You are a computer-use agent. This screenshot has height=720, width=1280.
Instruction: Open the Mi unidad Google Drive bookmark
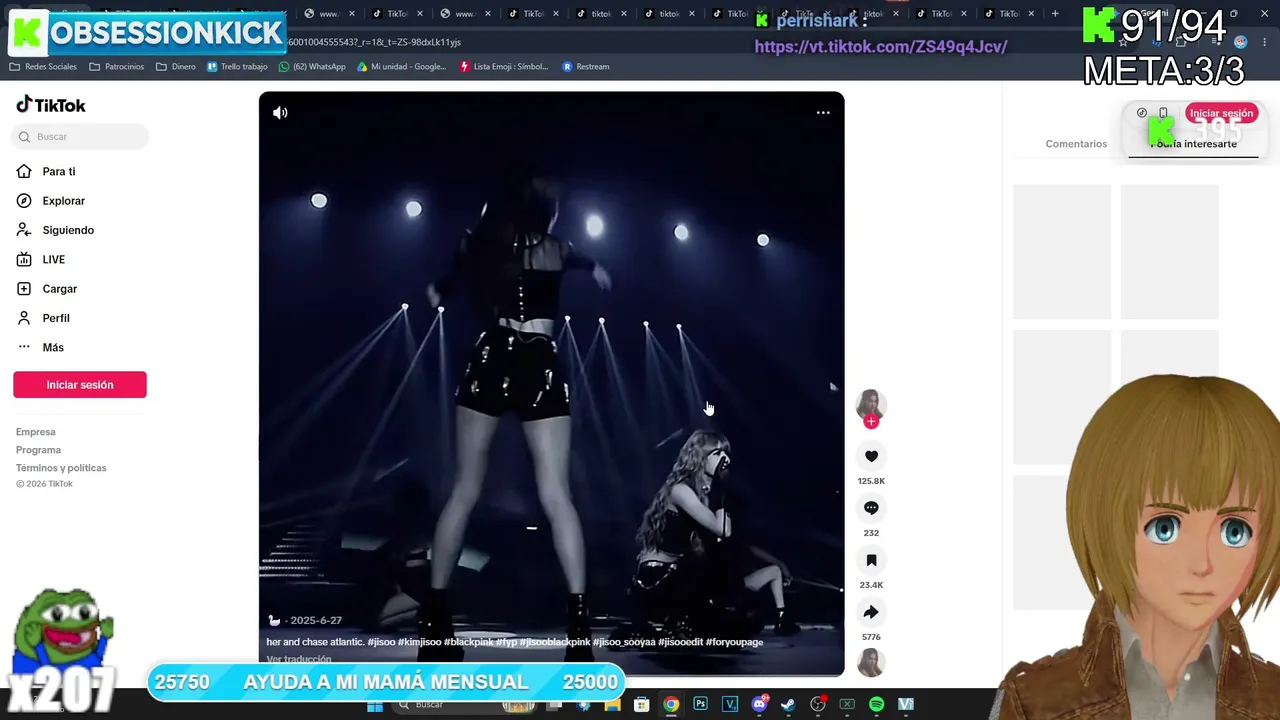pyautogui.click(x=402, y=67)
